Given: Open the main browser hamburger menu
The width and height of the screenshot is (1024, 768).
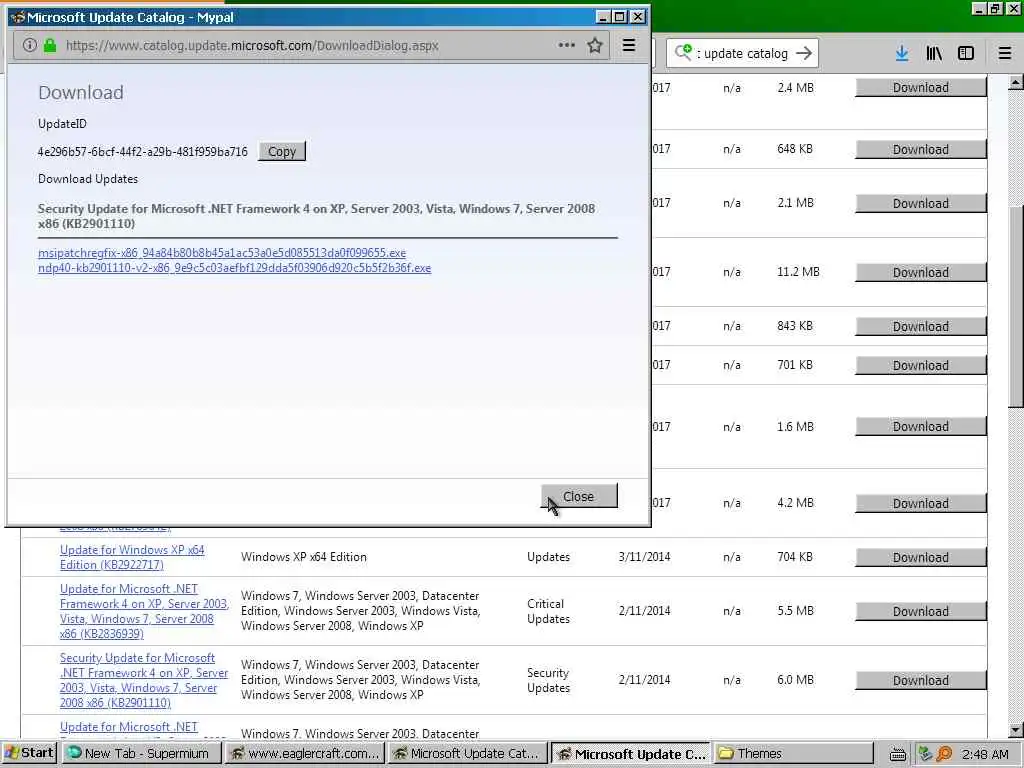Looking at the screenshot, I should click(x=1005, y=54).
